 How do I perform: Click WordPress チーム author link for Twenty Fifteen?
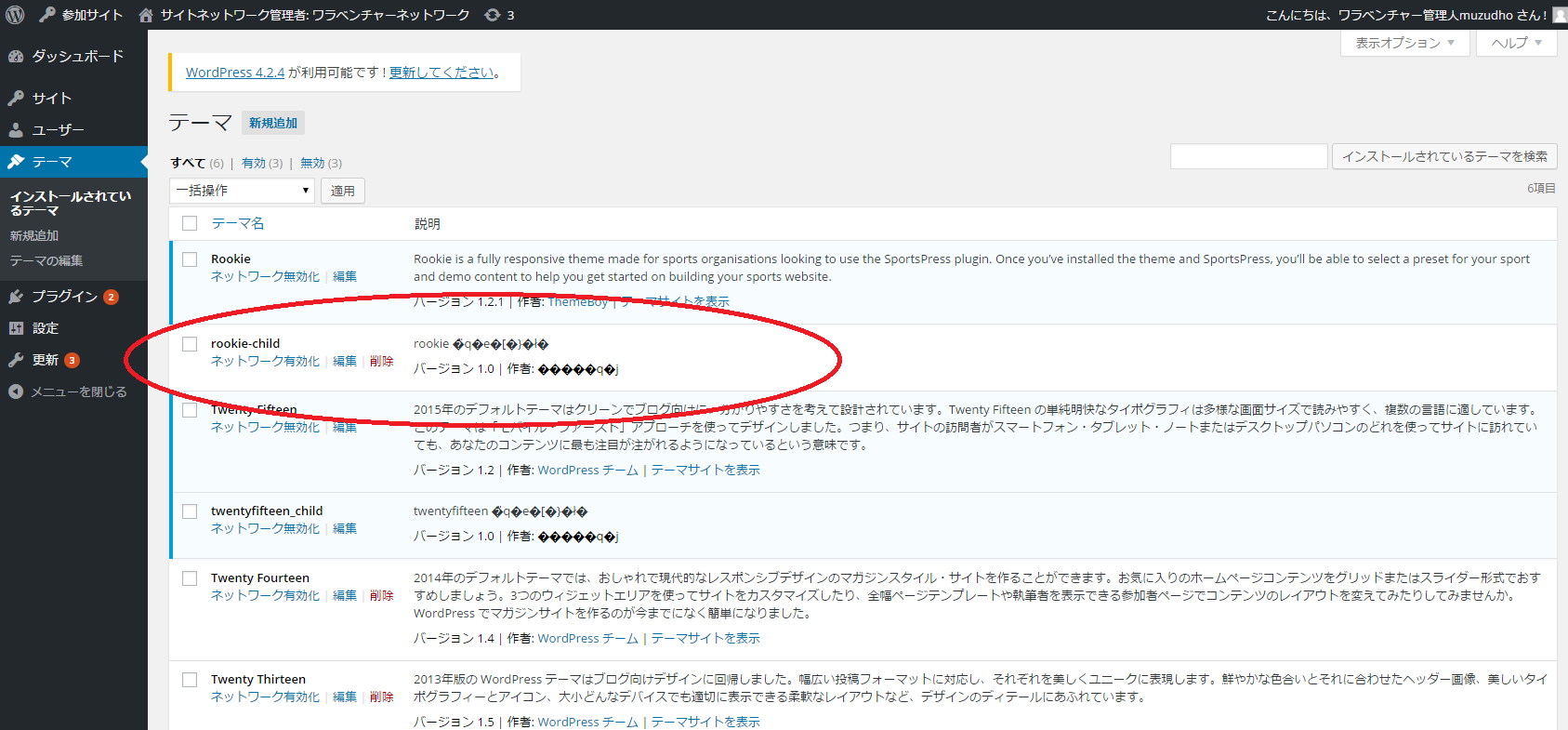tap(587, 471)
